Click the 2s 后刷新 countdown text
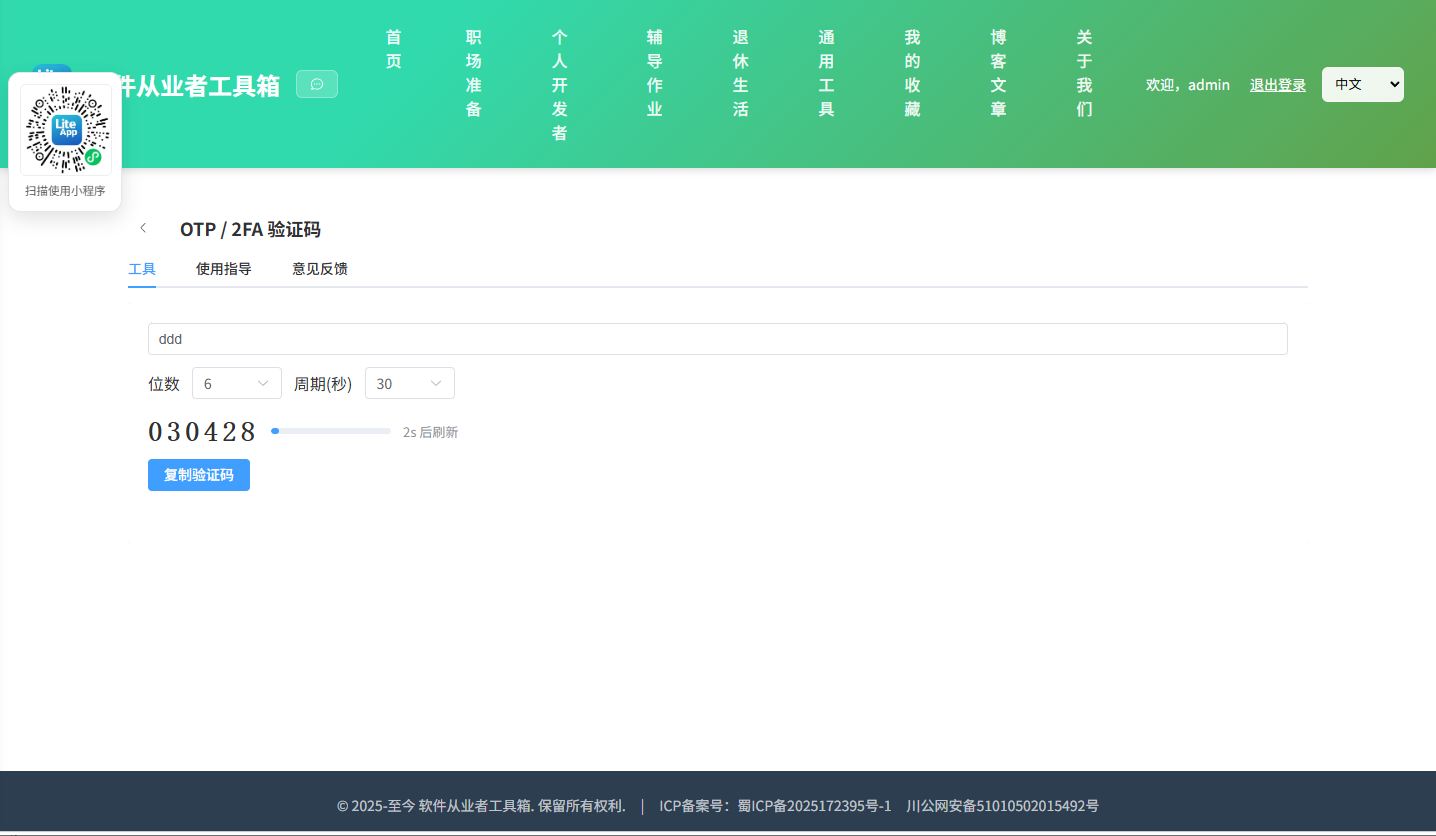 click(431, 432)
